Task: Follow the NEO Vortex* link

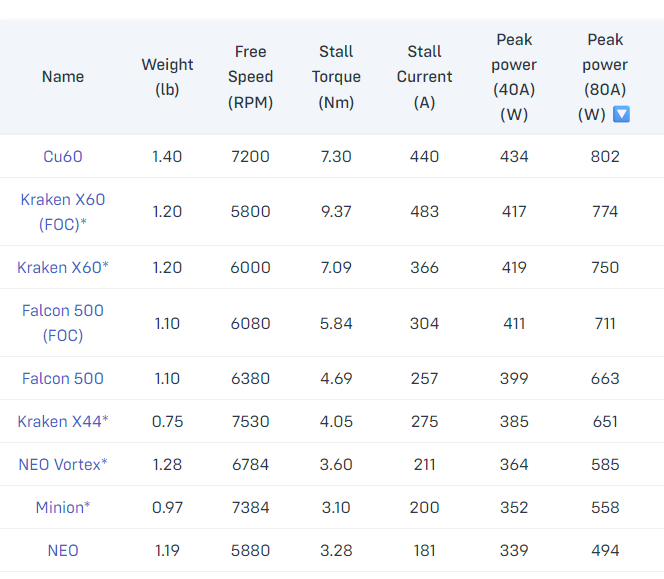Action: (63, 465)
